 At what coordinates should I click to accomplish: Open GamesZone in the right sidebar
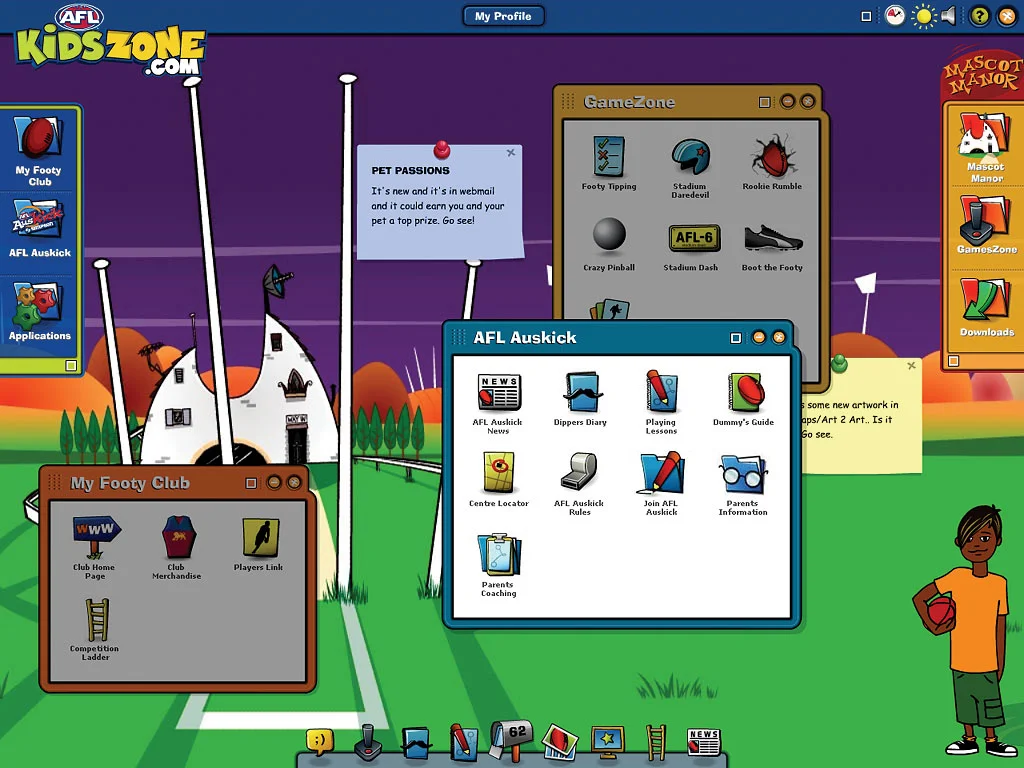987,225
